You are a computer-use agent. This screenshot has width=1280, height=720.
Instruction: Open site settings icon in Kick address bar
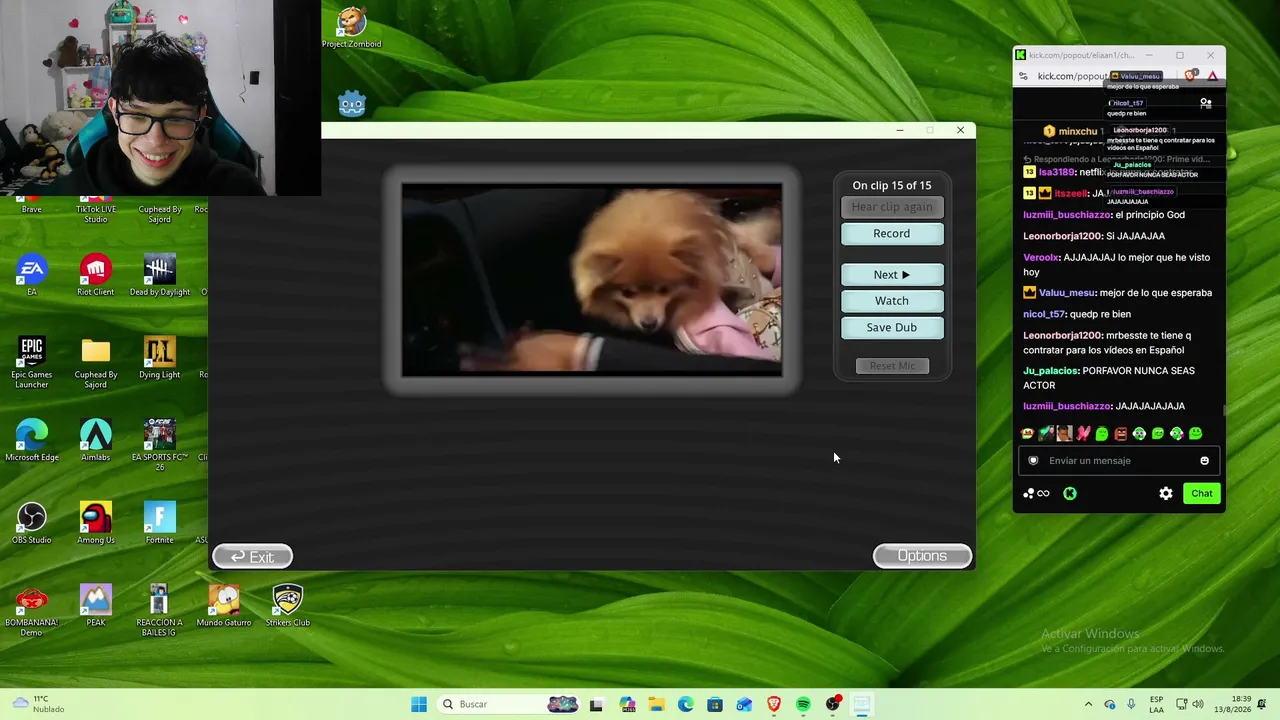(1022, 76)
